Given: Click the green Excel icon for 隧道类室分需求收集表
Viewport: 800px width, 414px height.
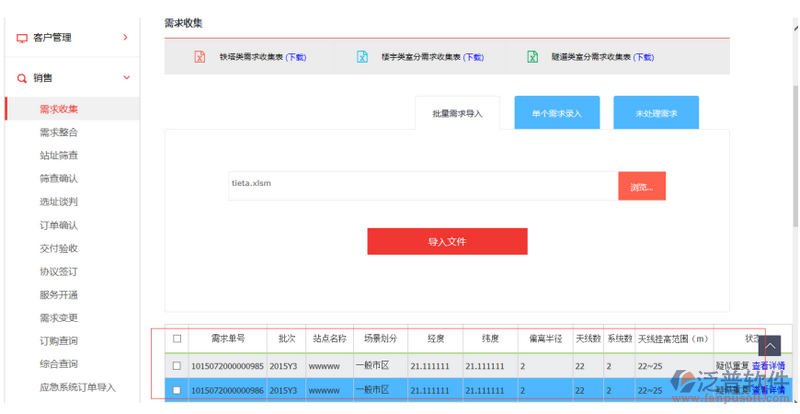Looking at the screenshot, I should [x=532, y=57].
